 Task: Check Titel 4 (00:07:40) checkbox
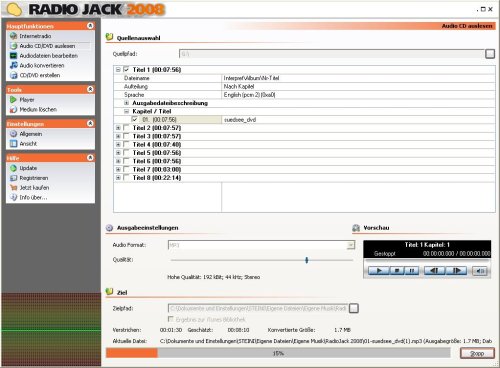126,144
